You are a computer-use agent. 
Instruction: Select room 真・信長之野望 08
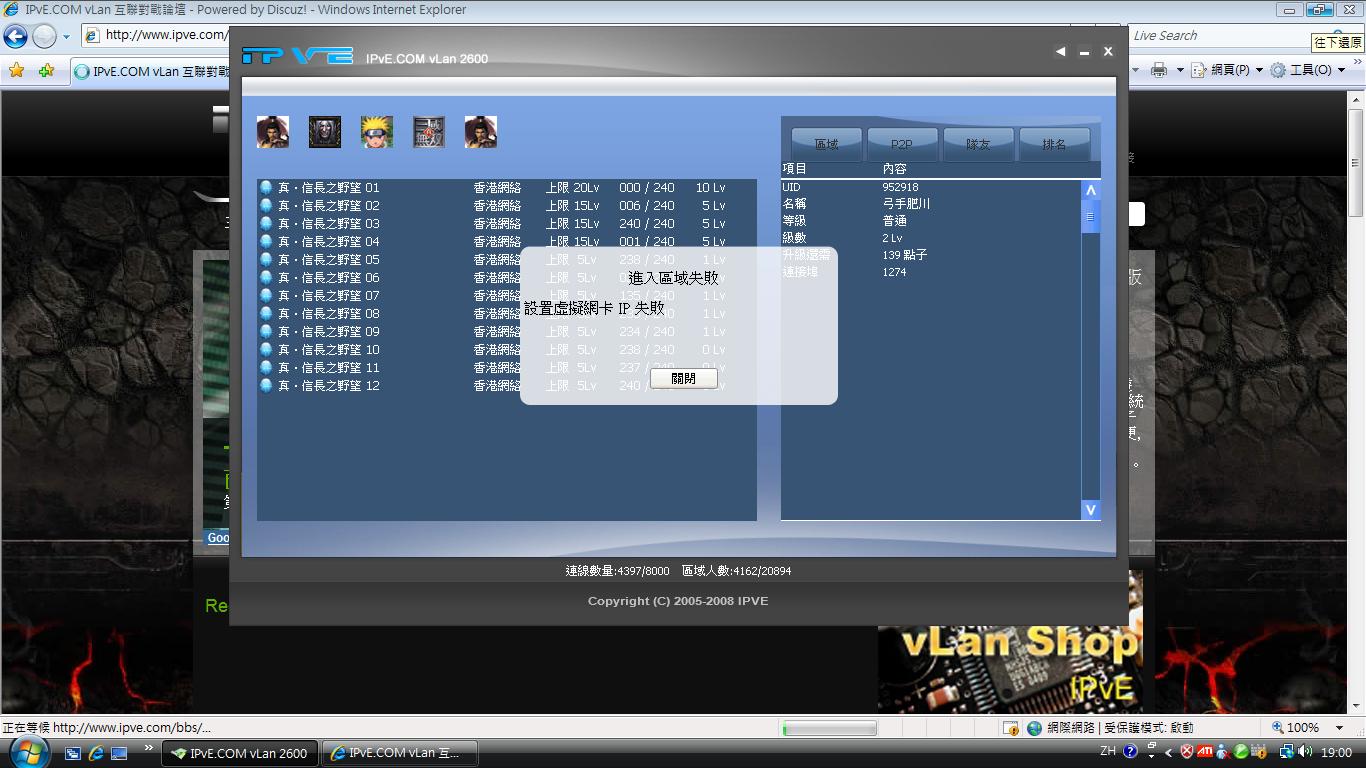(x=507, y=314)
